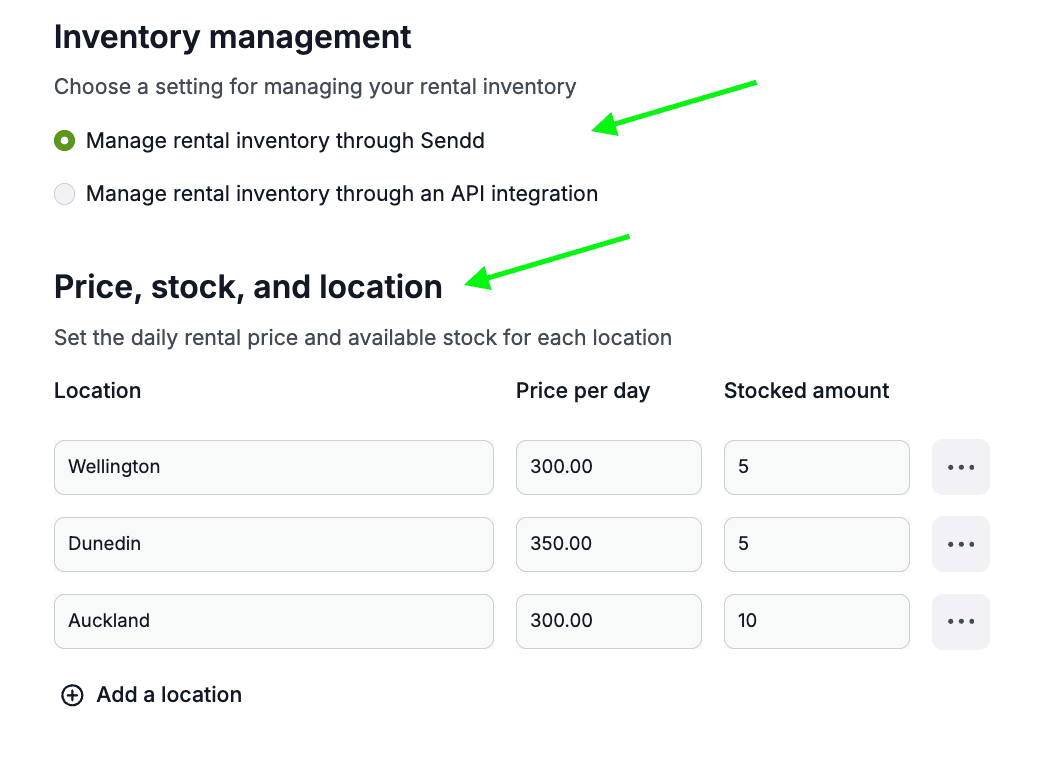The width and height of the screenshot is (1038, 762).
Task: Click the Inventory management heading
Action: click(x=232, y=37)
